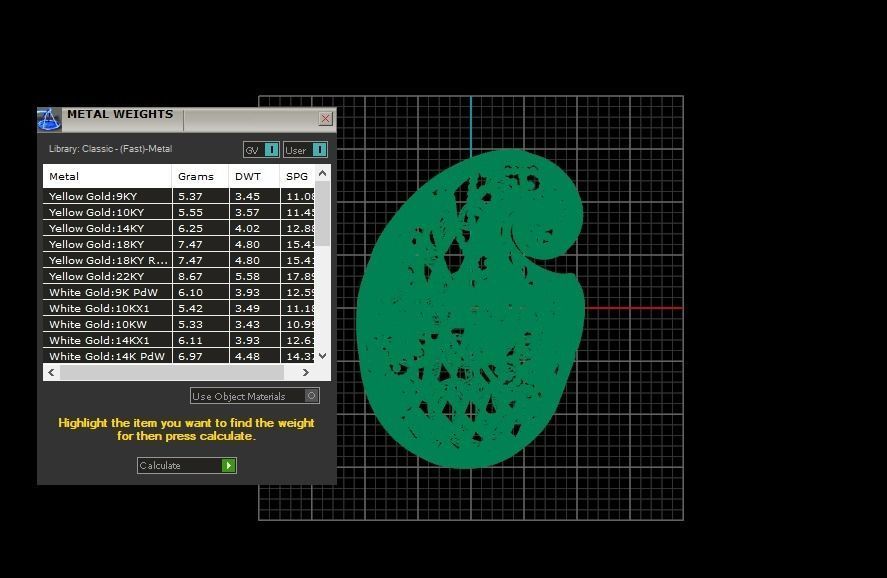Click the 4.48 DWT value
The height and width of the screenshot is (578, 887).
pos(247,356)
